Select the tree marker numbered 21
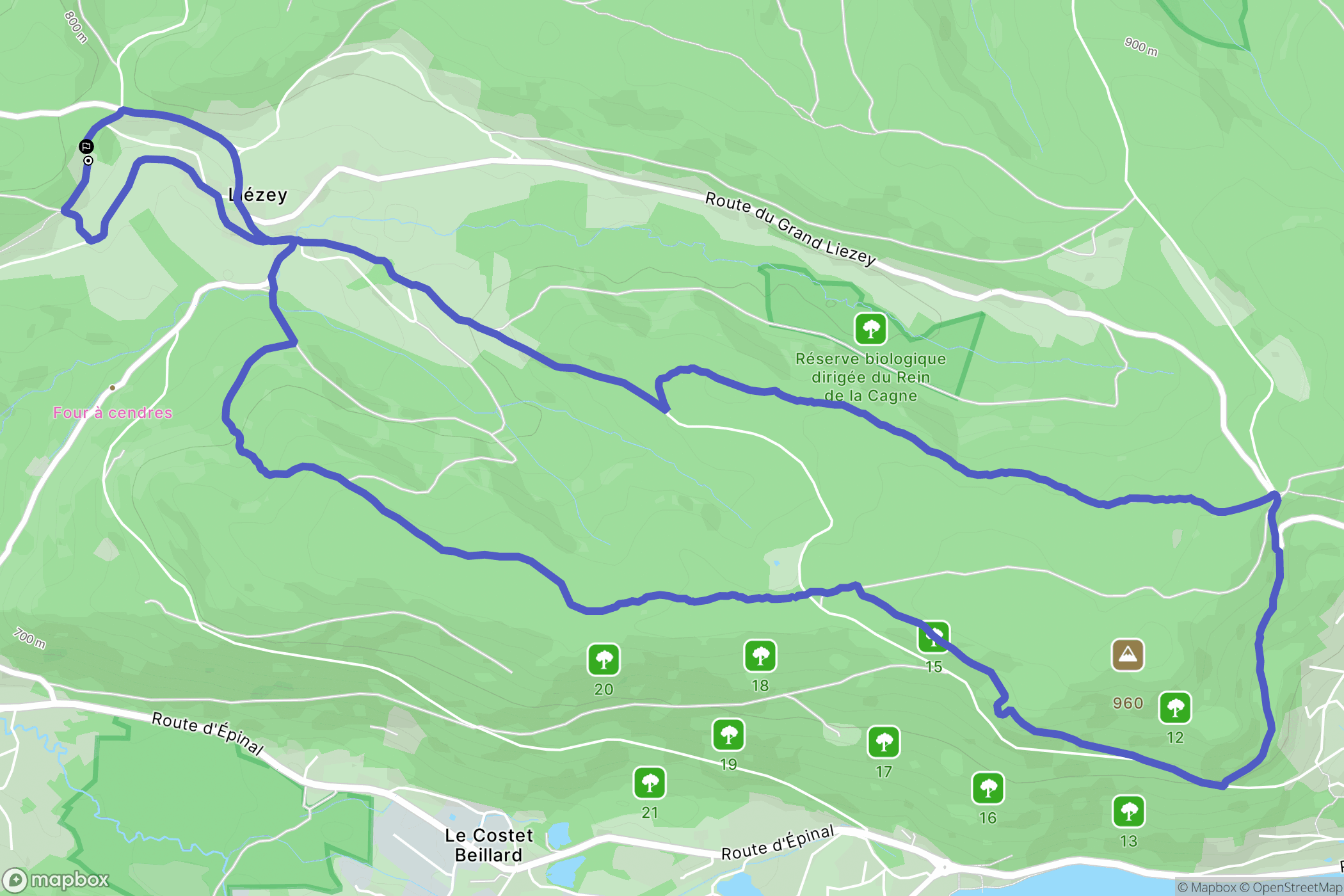 (650, 783)
